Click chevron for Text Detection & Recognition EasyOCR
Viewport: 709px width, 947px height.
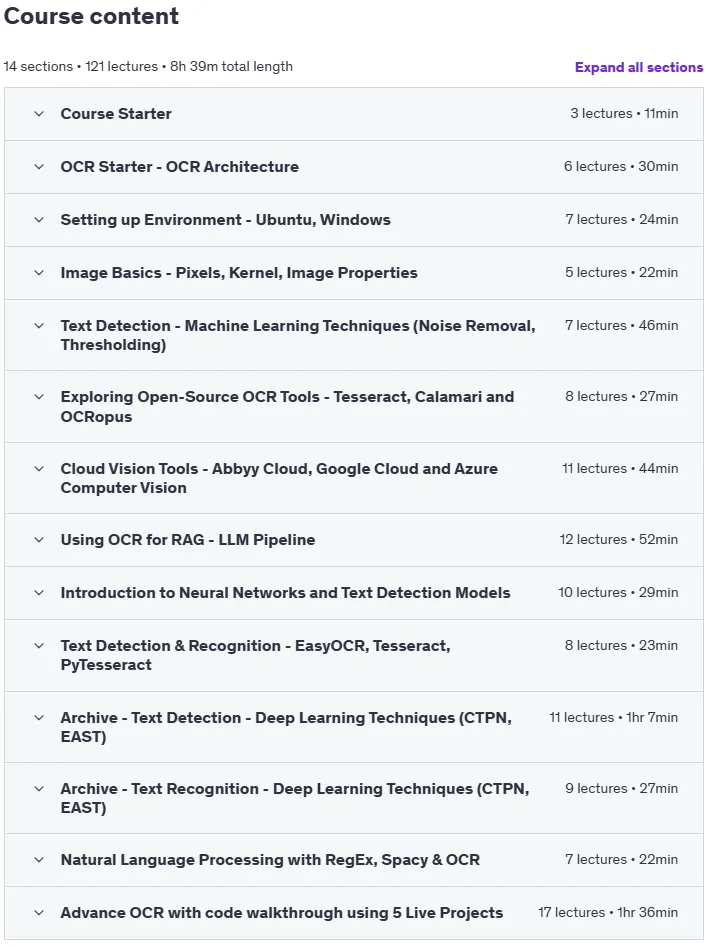[39, 646]
